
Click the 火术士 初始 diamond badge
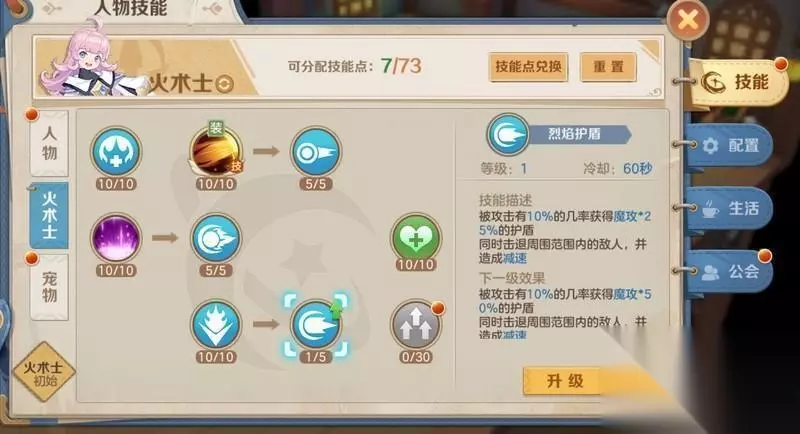click(x=44, y=372)
